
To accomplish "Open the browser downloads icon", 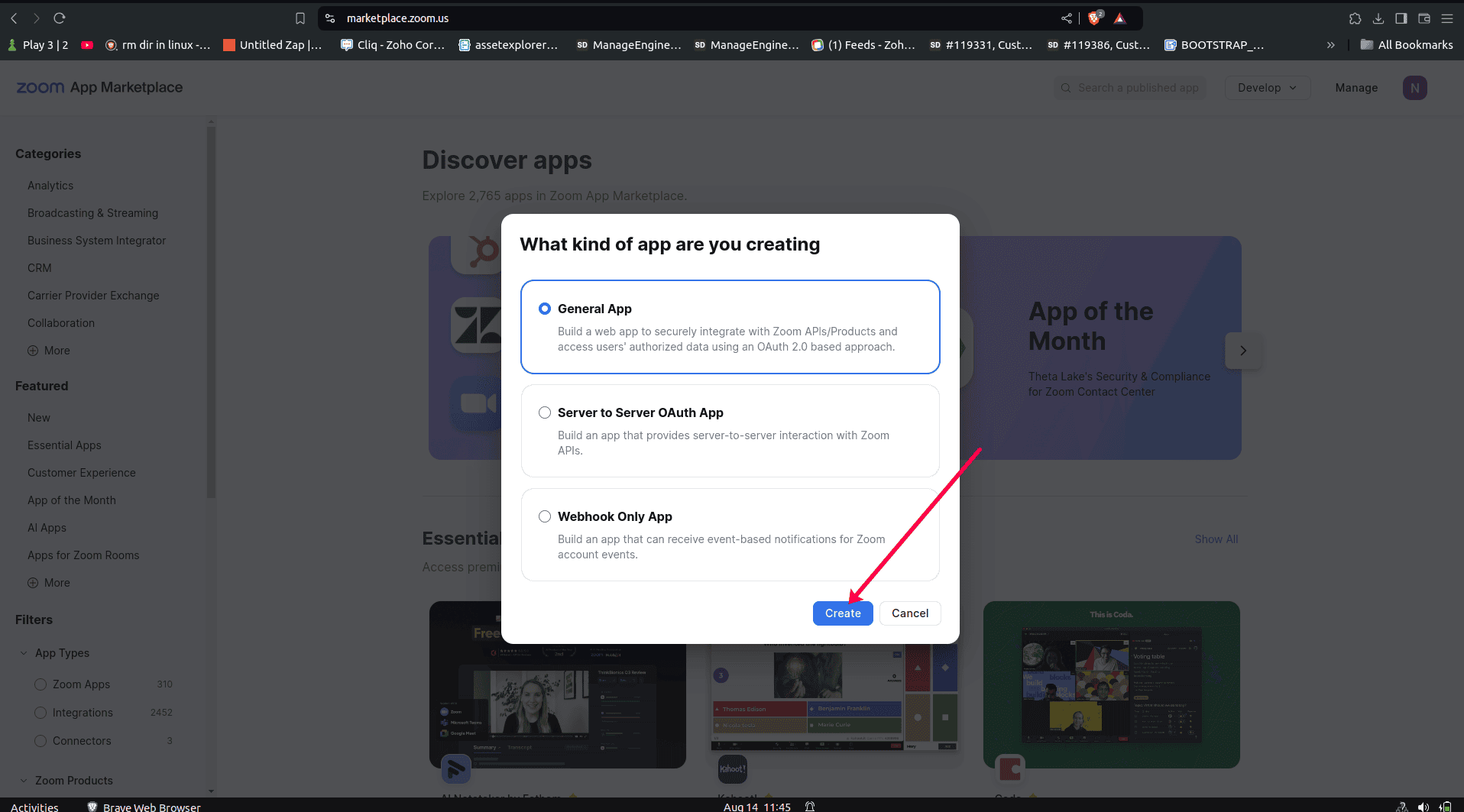I will (1378, 18).
